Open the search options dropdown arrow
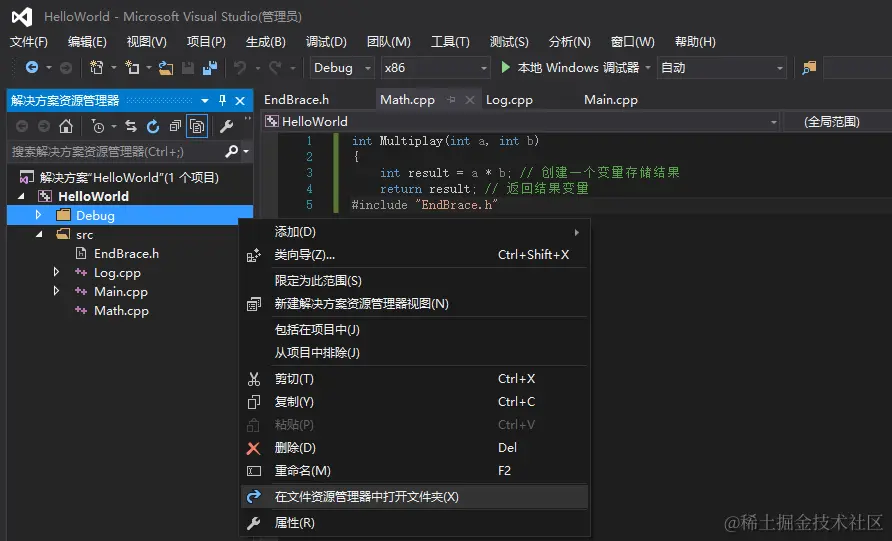 [x=246, y=151]
